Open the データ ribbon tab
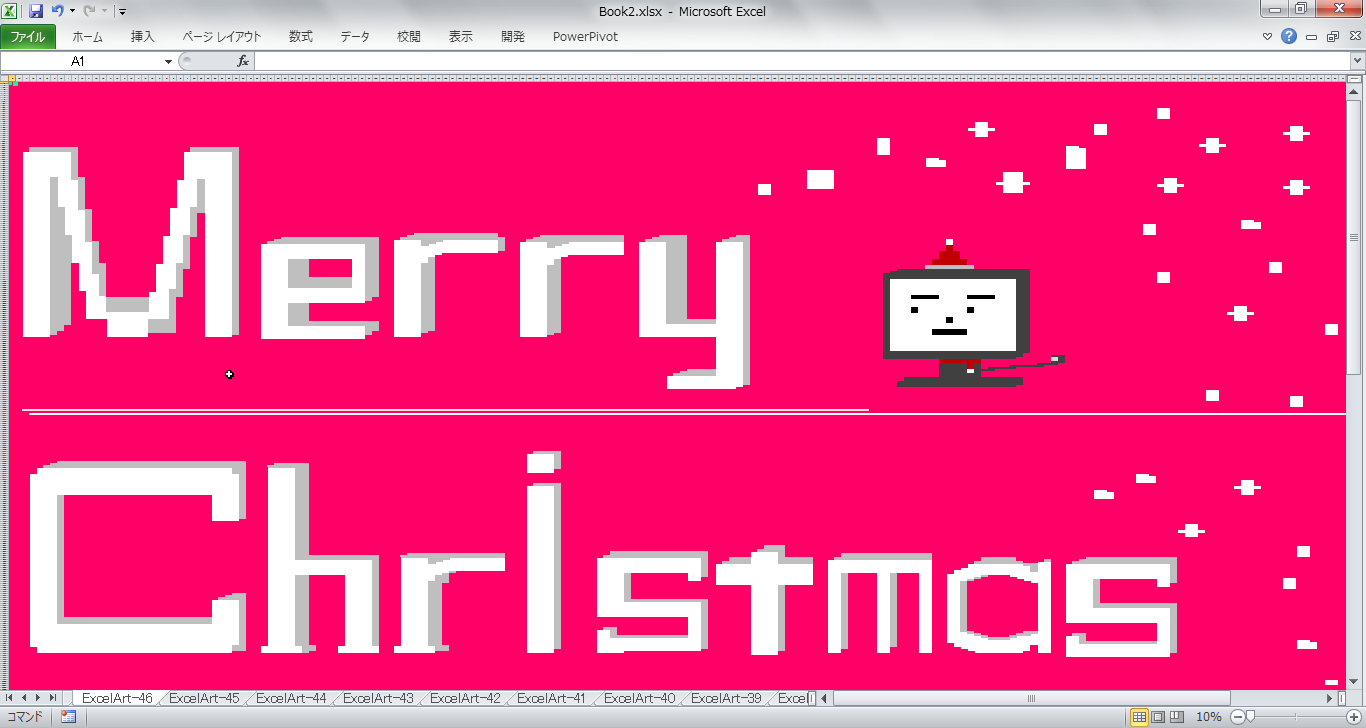The width and height of the screenshot is (1366, 728). coord(355,37)
